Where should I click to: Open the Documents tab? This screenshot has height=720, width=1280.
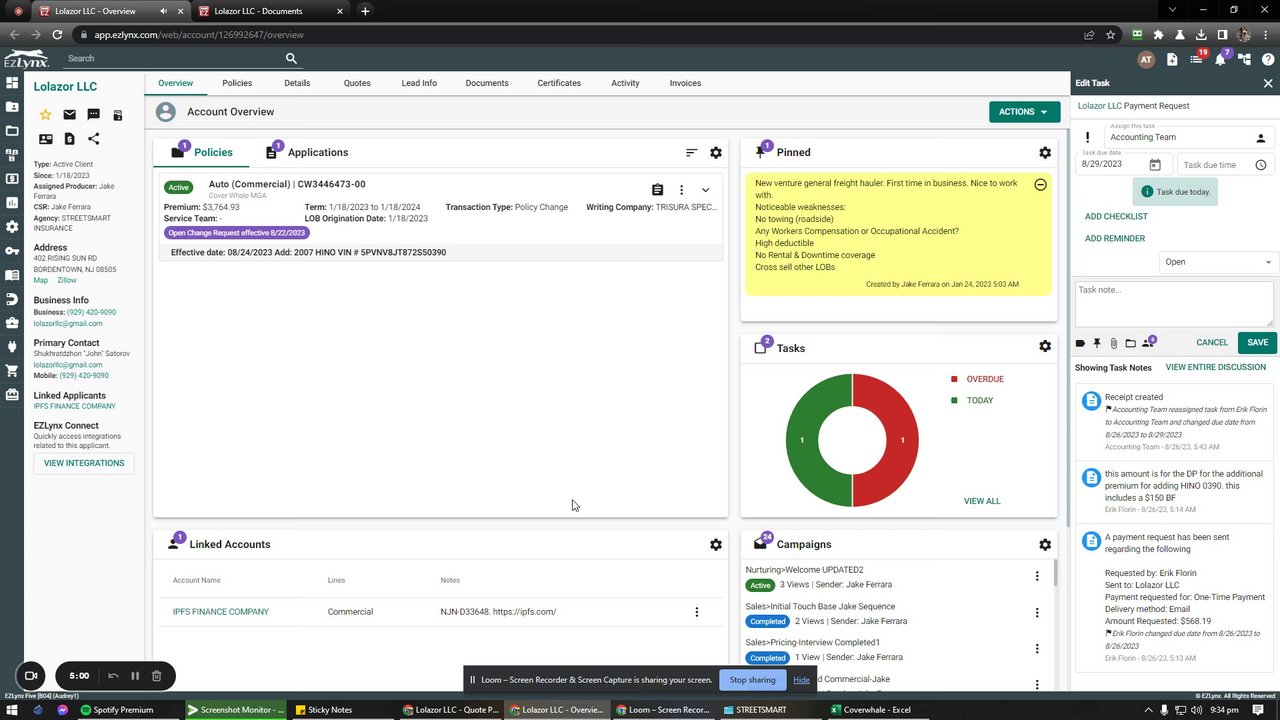click(487, 83)
